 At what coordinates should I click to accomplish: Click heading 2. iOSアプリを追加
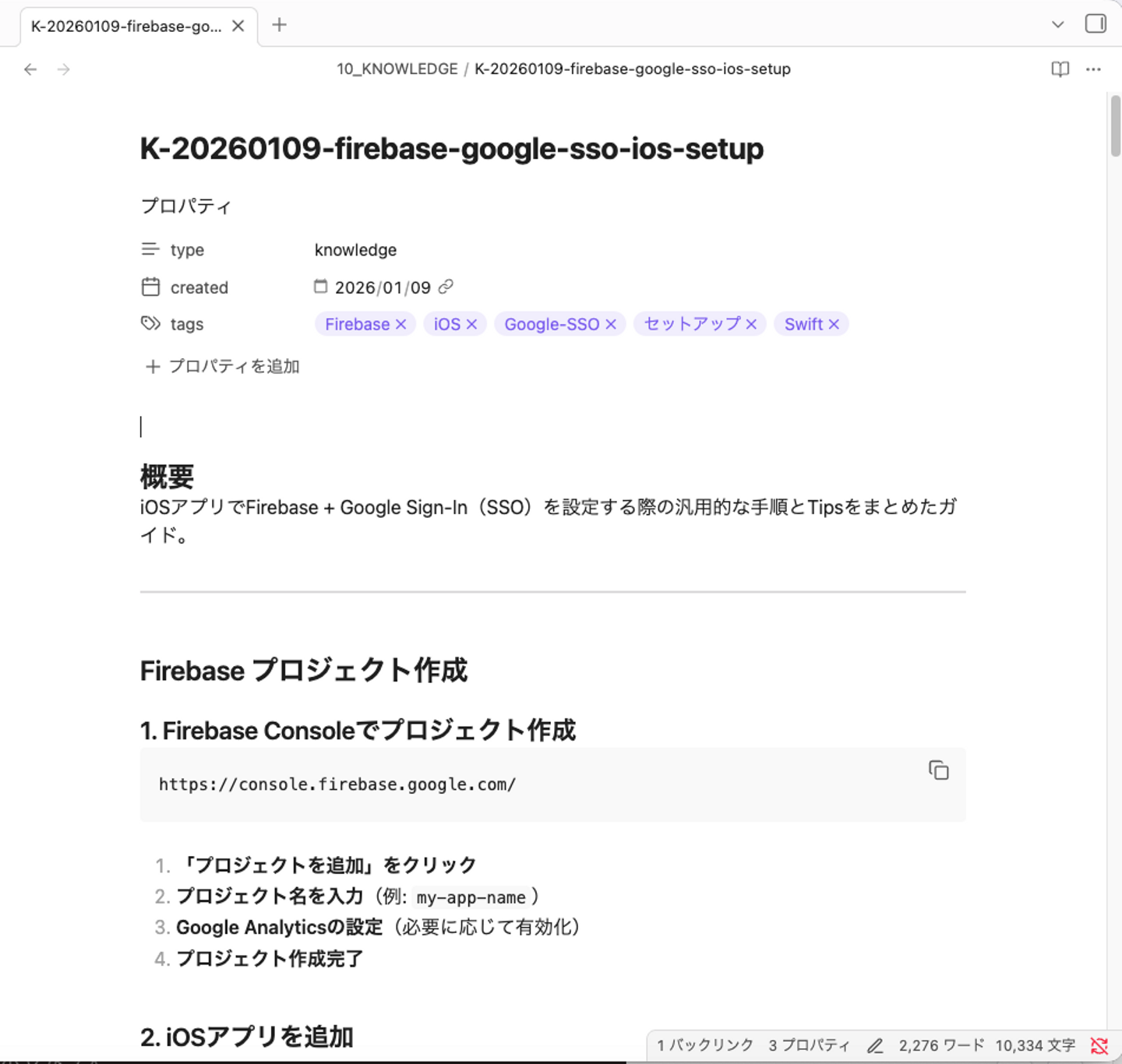click(x=247, y=1037)
